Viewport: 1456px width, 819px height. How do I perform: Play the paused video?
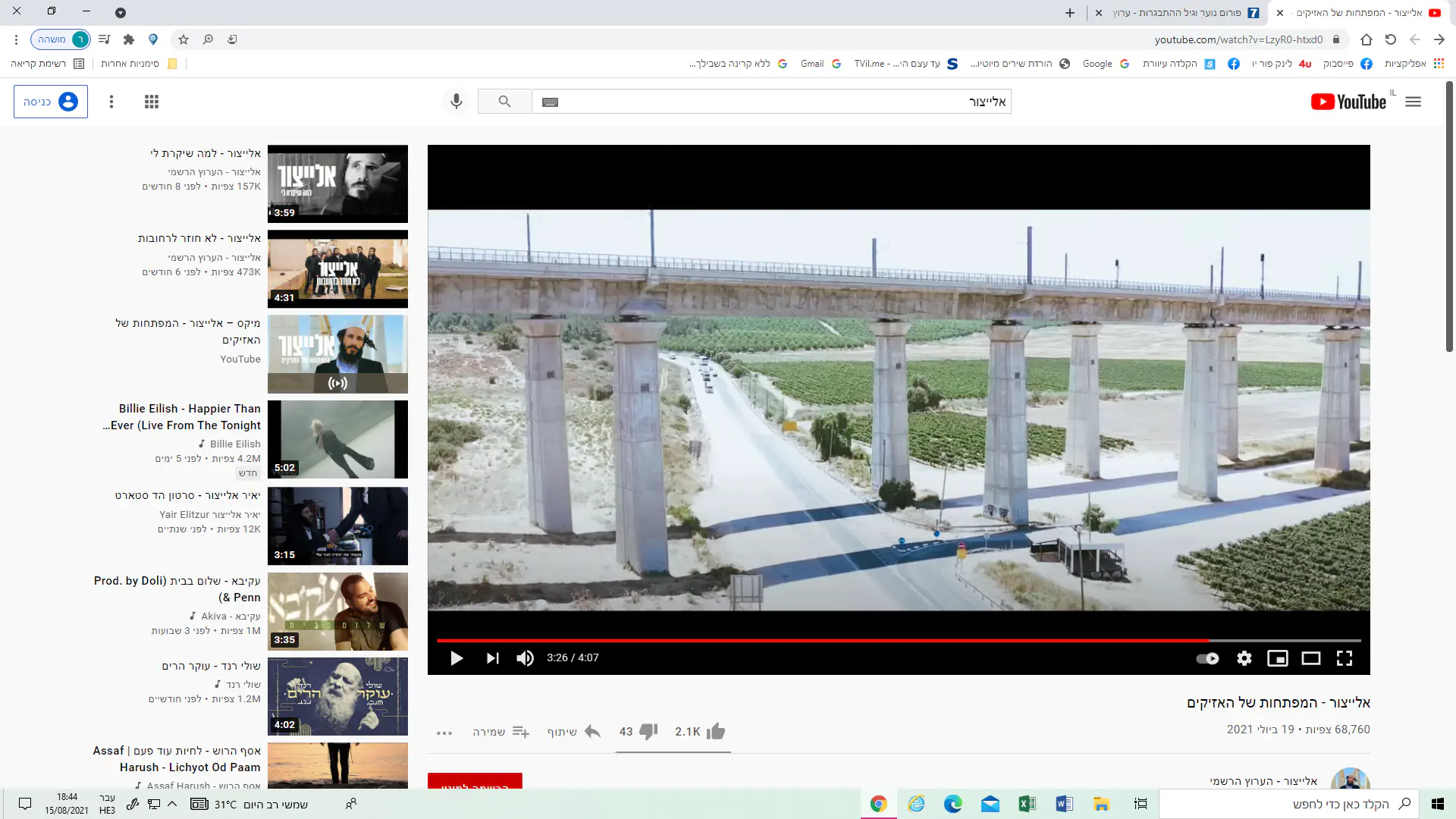click(x=457, y=658)
